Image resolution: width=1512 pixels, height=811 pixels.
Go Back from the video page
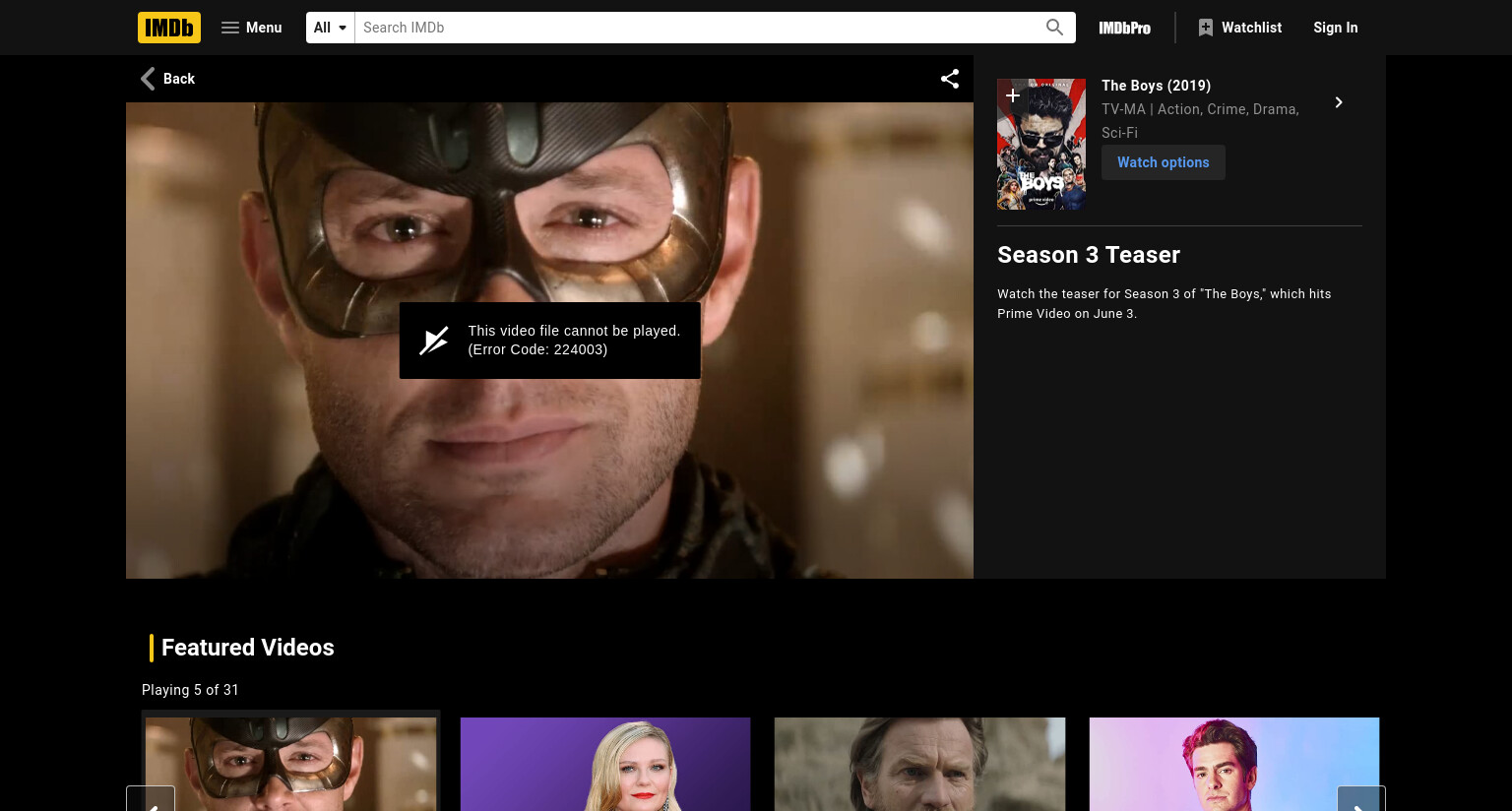click(x=168, y=79)
